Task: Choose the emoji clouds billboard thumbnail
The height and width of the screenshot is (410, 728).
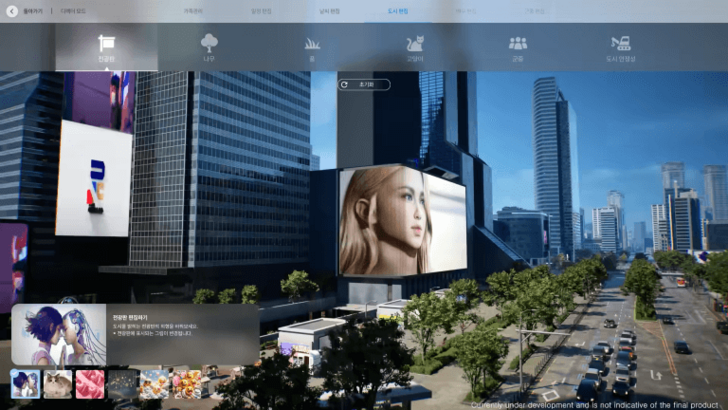Action: [155, 384]
